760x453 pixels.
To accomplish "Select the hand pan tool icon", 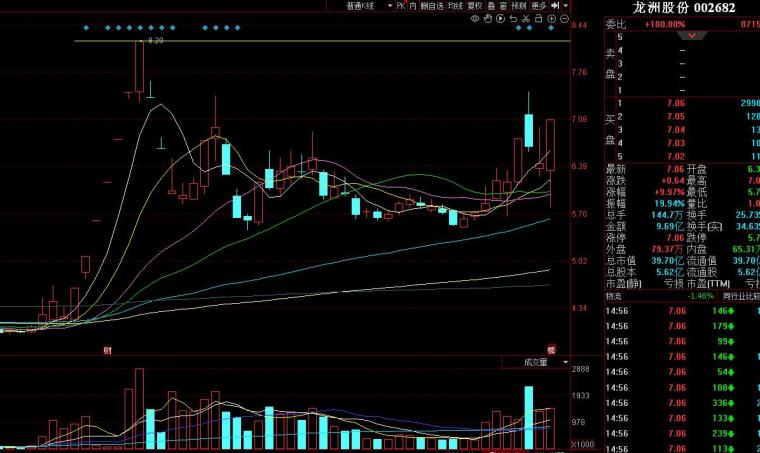I will pyautogui.click(x=488, y=19).
